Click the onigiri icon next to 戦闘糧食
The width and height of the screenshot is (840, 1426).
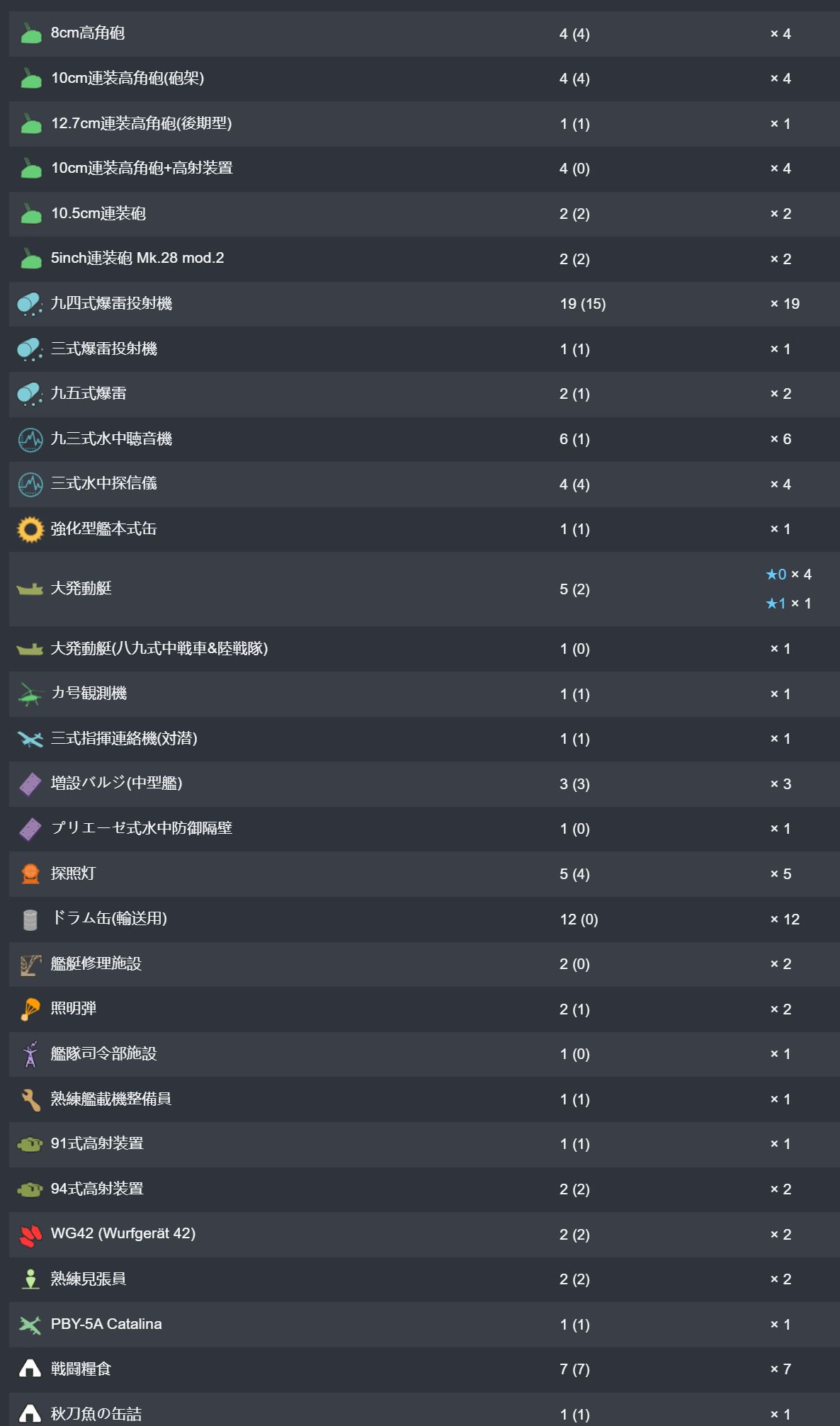30,1369
